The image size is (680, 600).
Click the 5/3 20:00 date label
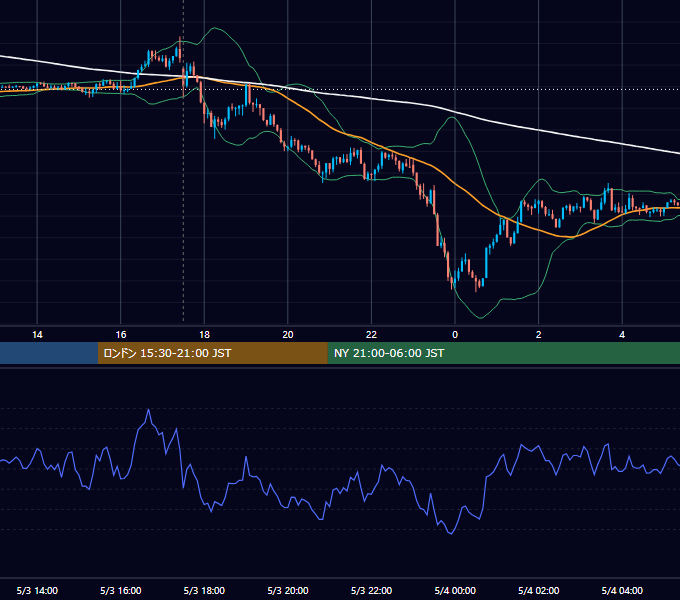click(x=288, y=590)
